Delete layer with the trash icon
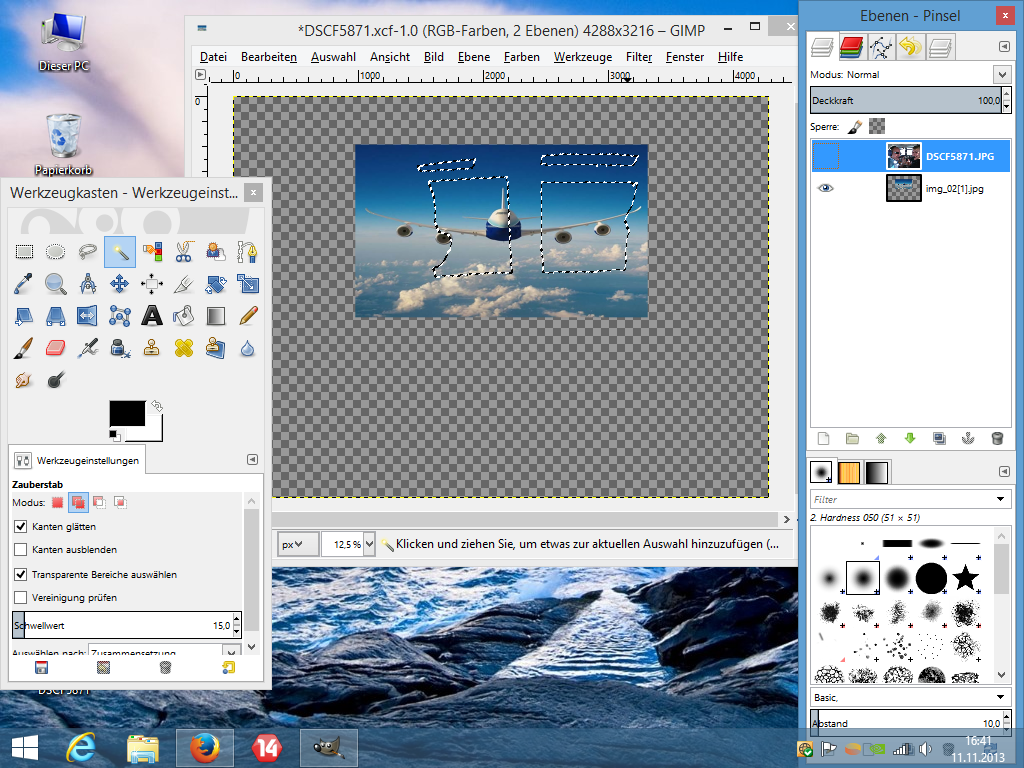The image size is (1024, 768). coord(996,438)
